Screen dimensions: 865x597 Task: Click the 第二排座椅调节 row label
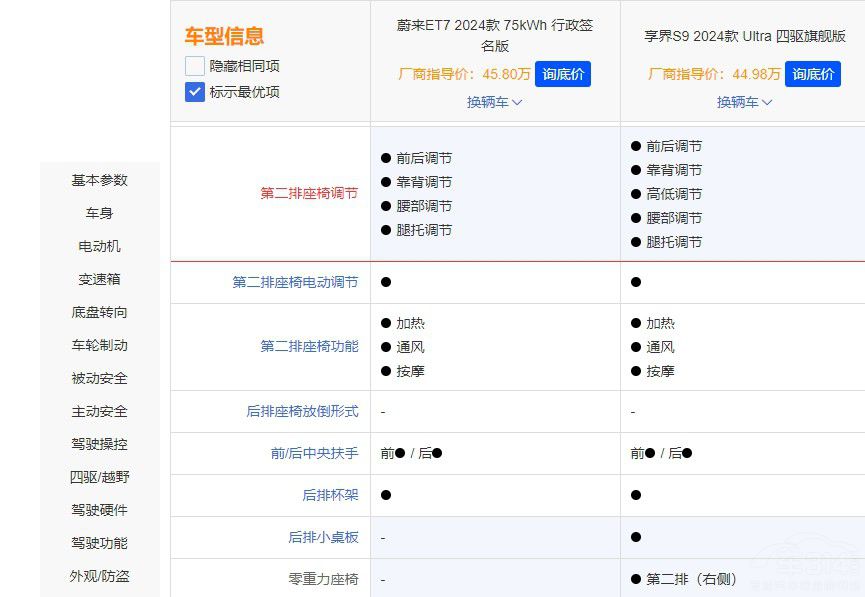311,194
